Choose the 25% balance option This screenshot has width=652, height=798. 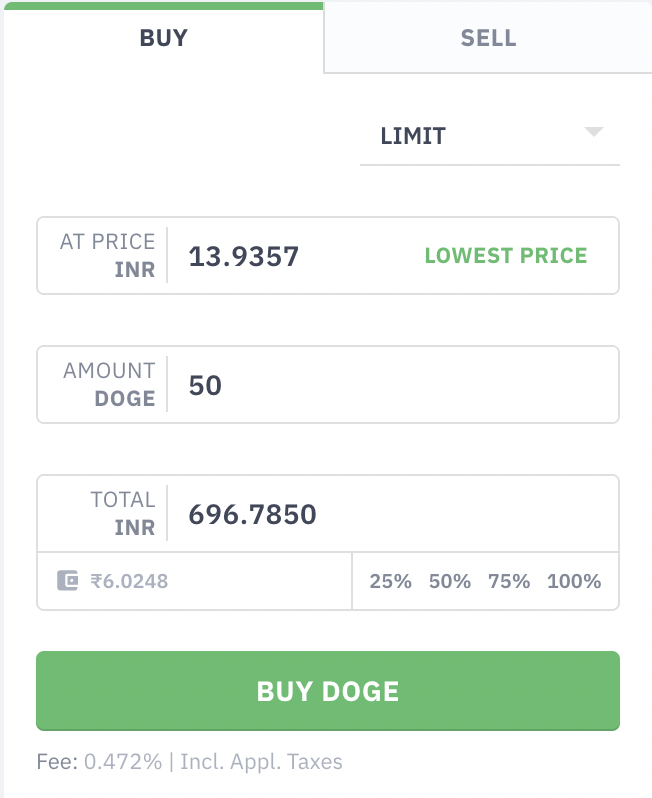pyautogui.click(x=390, y=581)
